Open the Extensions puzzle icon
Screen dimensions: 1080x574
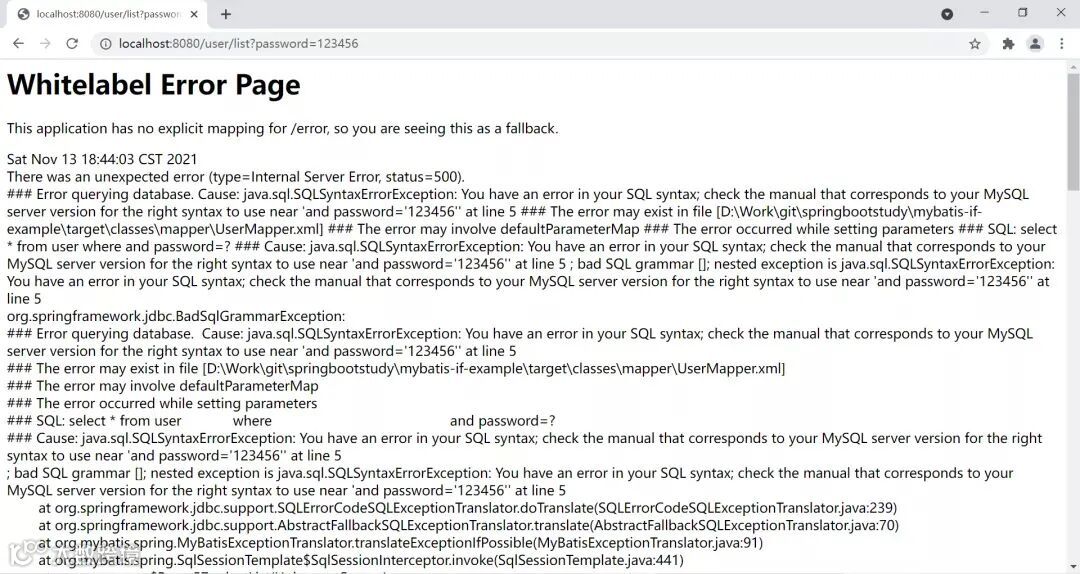coord(1008,44)
